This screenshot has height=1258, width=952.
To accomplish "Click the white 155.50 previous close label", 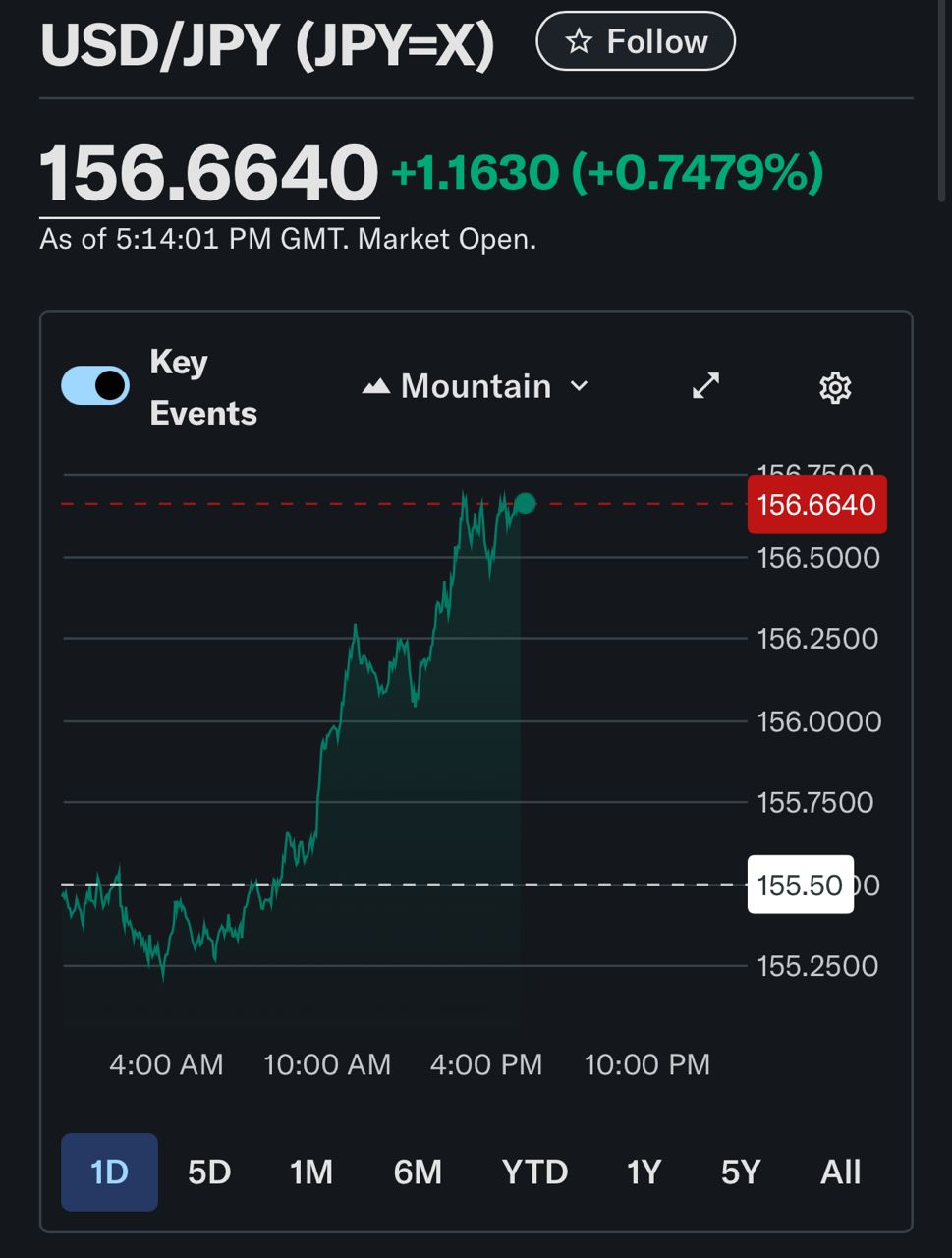I will click(x=800, y=886).
